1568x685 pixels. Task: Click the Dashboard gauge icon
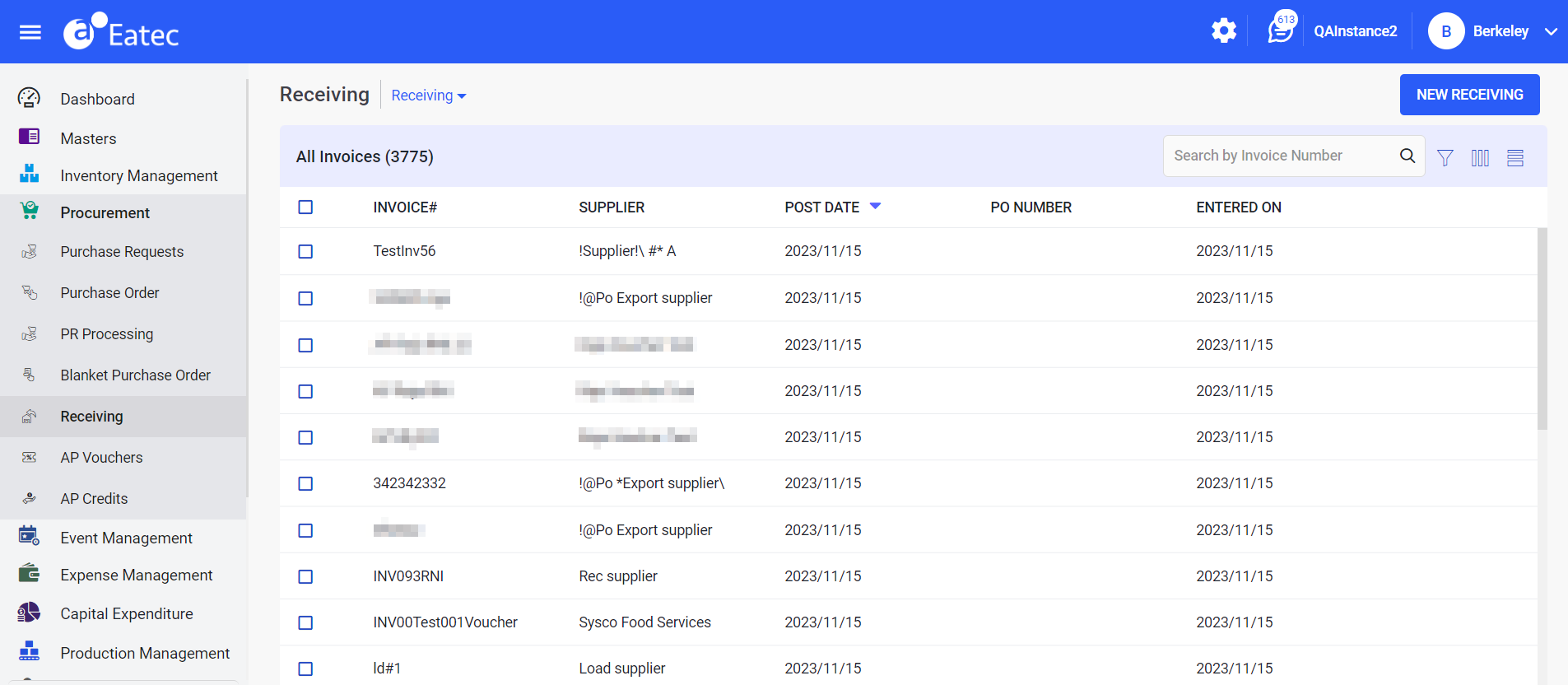click(x=29, y=99)
